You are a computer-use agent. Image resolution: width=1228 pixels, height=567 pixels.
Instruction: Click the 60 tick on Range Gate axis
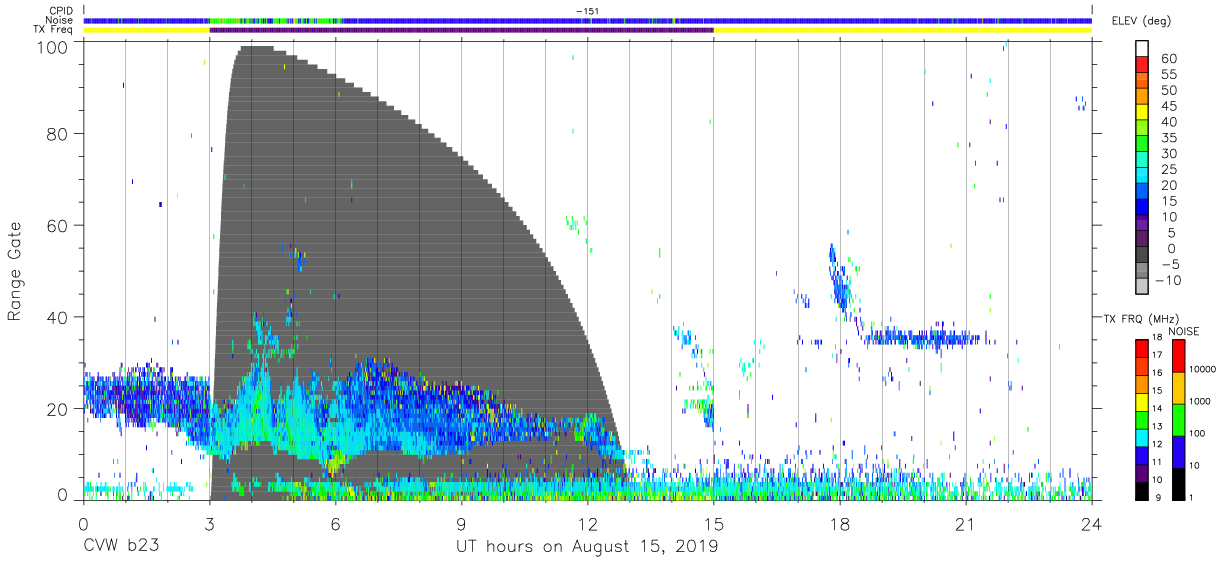56,226
